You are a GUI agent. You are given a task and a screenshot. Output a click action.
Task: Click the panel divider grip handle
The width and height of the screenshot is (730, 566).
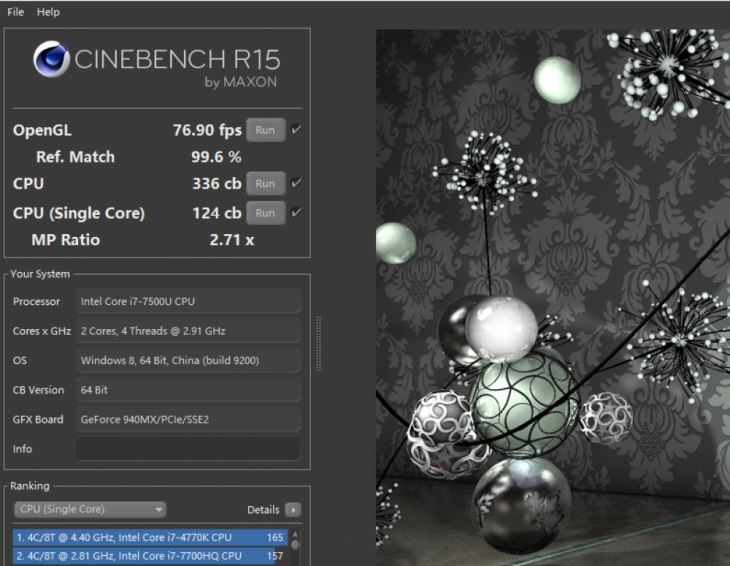coord(318,344)
